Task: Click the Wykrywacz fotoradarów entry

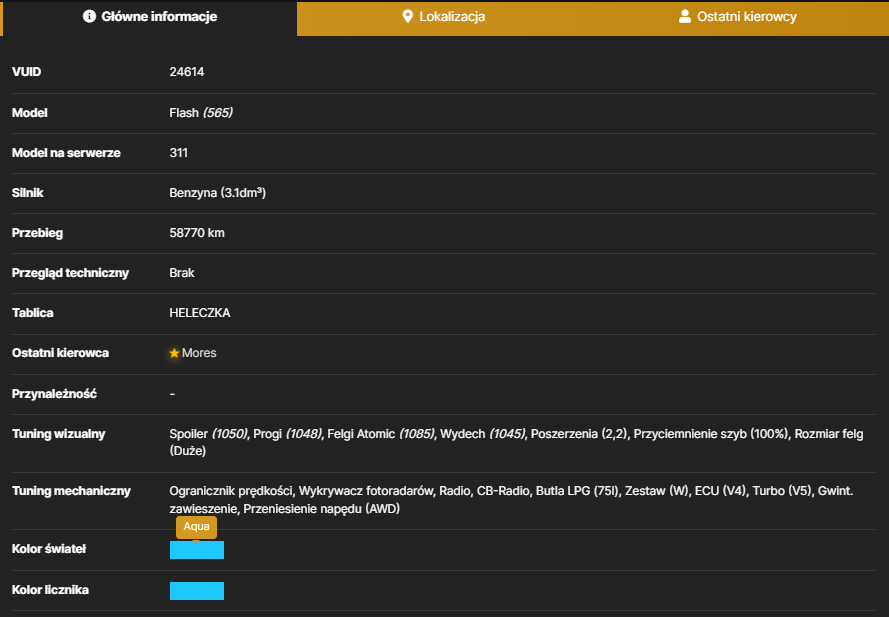Action: 366,491
